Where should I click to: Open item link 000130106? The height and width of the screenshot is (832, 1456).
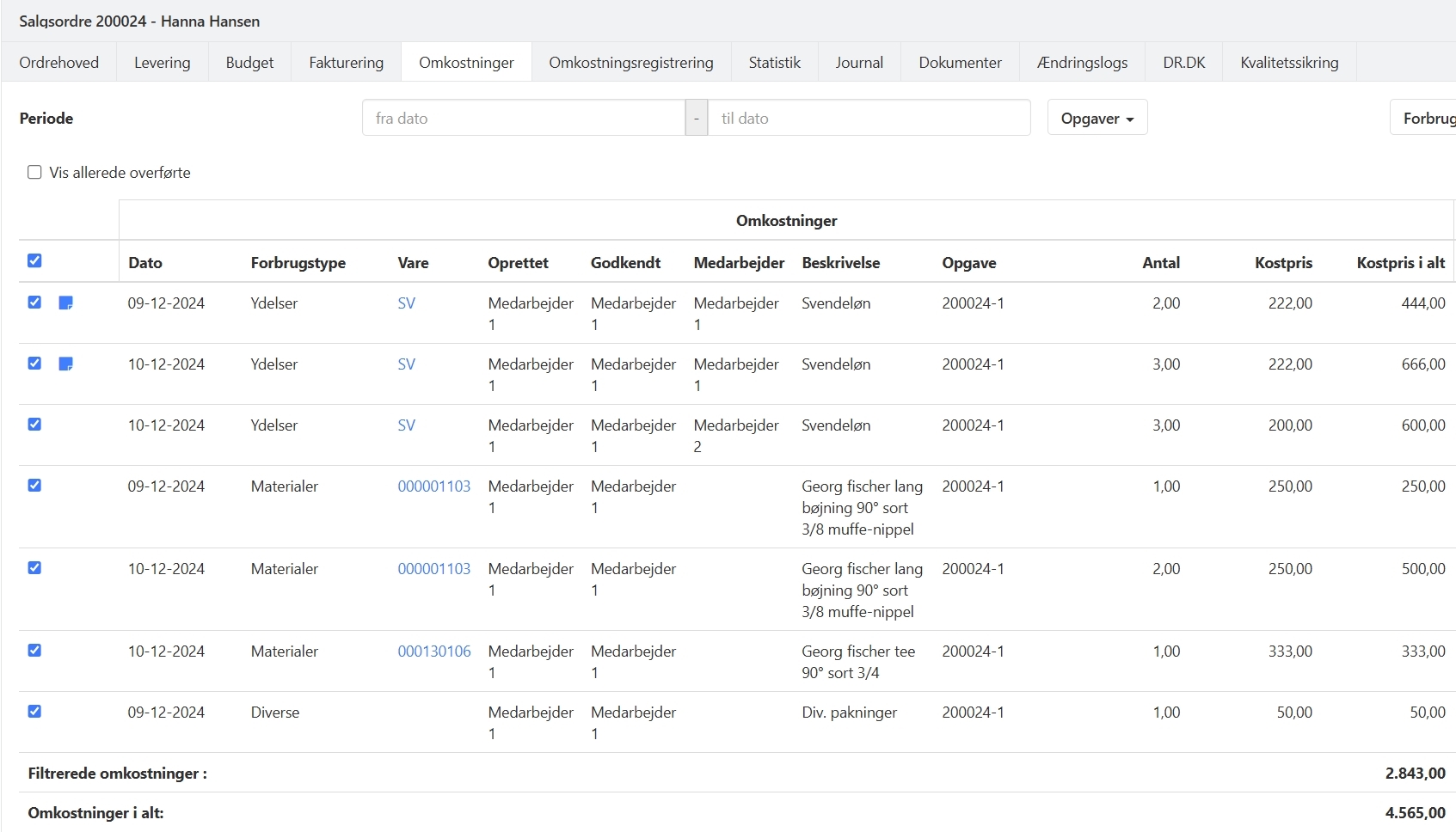click(433, 652)
